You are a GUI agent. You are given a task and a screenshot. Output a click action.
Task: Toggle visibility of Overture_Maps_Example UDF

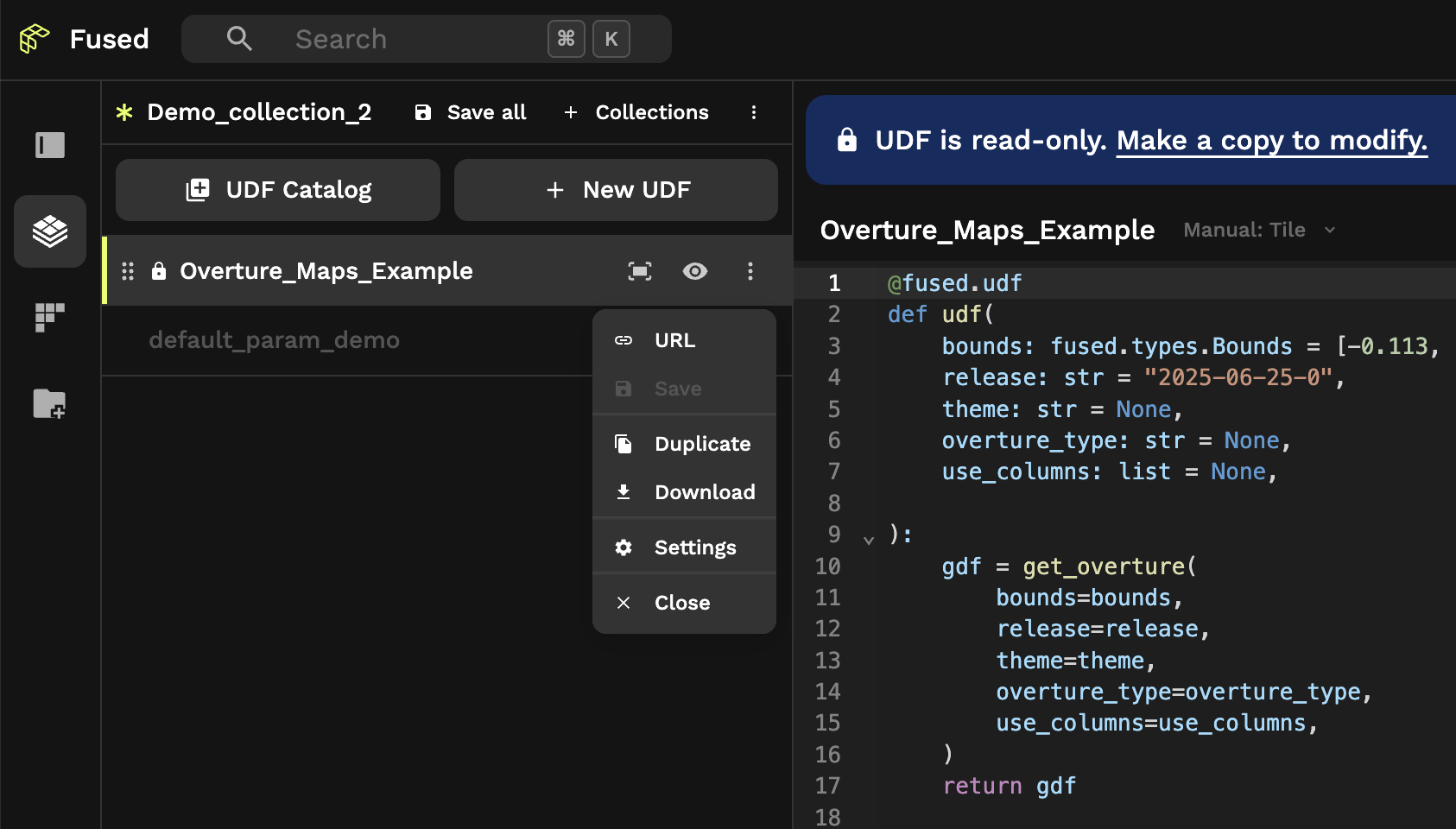(x=695, y=271)
